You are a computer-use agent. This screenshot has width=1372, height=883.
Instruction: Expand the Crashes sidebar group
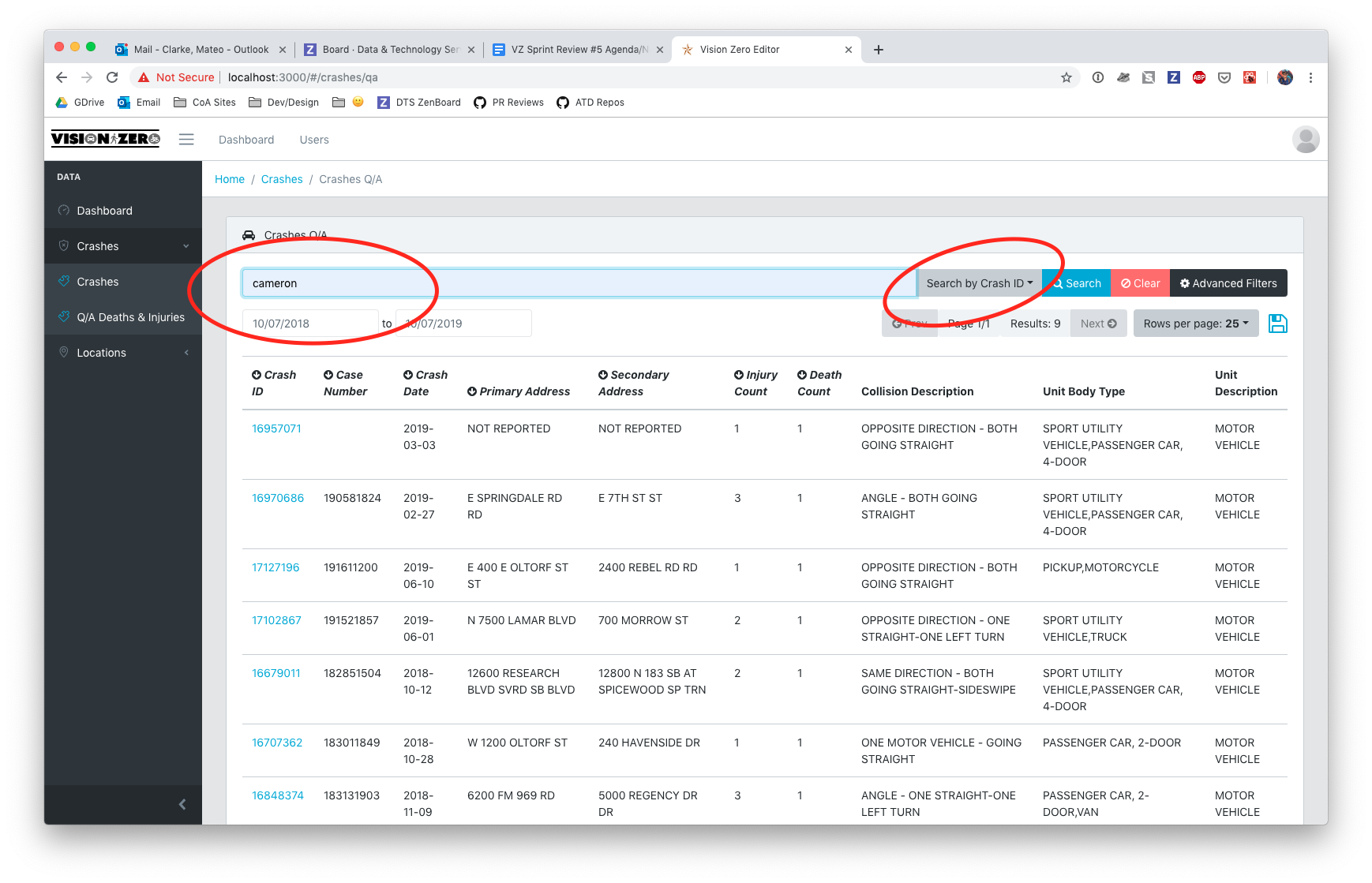[x=123, y=246]
